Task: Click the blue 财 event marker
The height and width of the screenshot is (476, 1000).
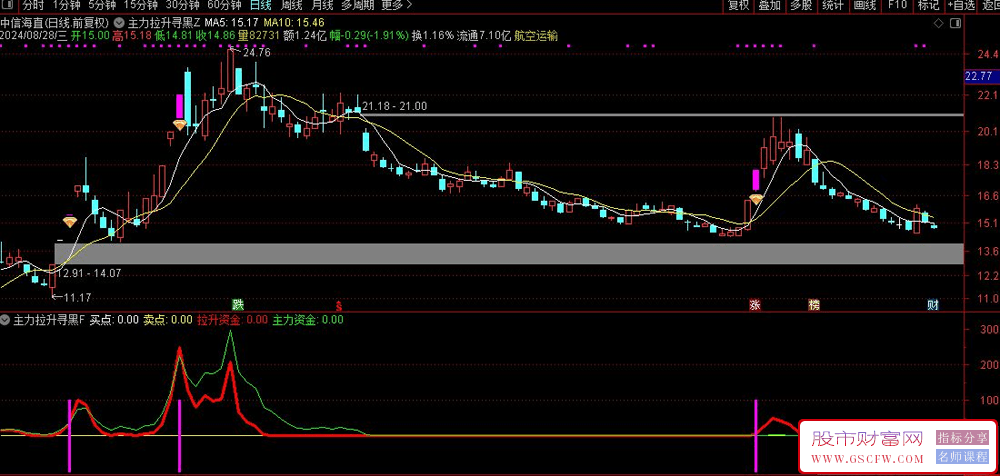Action: pyautogui.click(x=932, y=304)
